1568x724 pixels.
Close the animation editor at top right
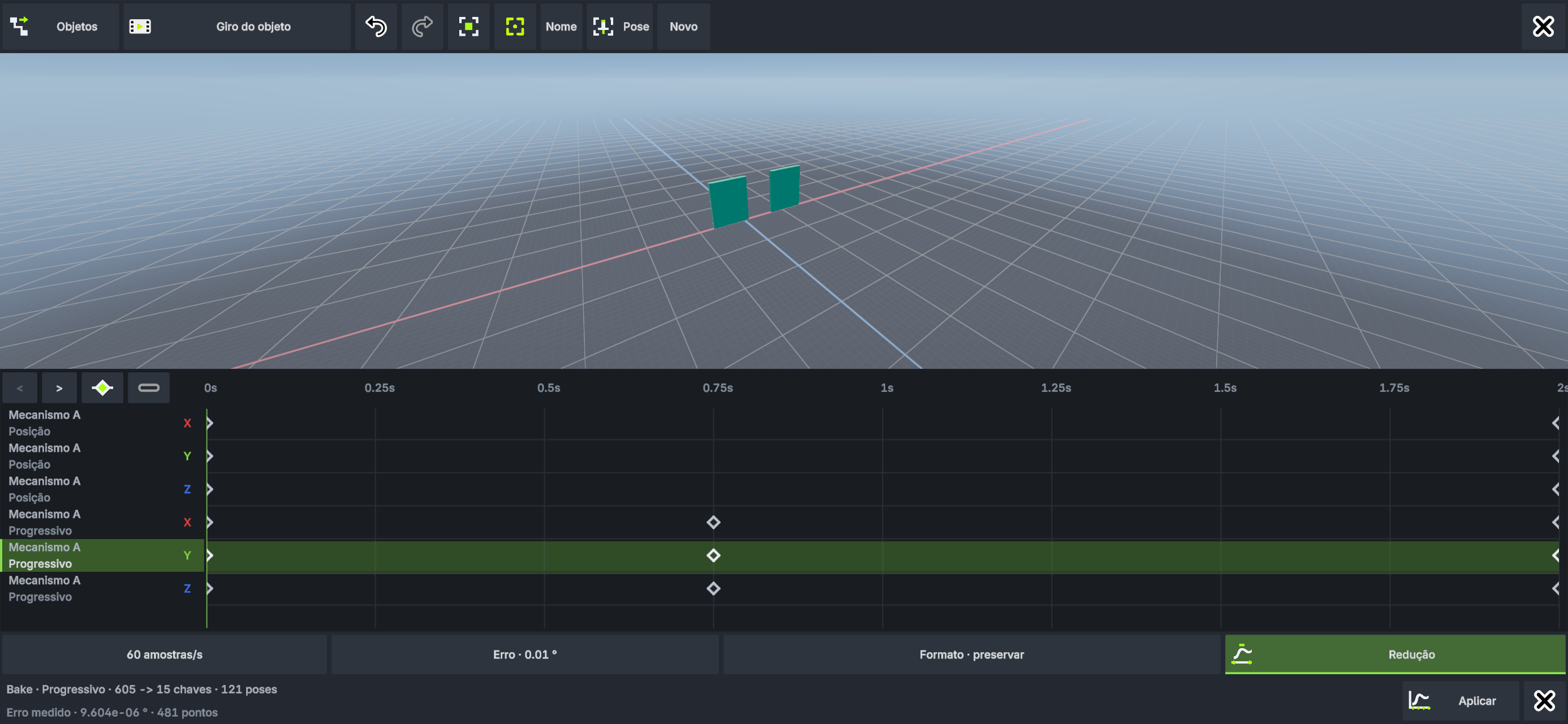1543,26
